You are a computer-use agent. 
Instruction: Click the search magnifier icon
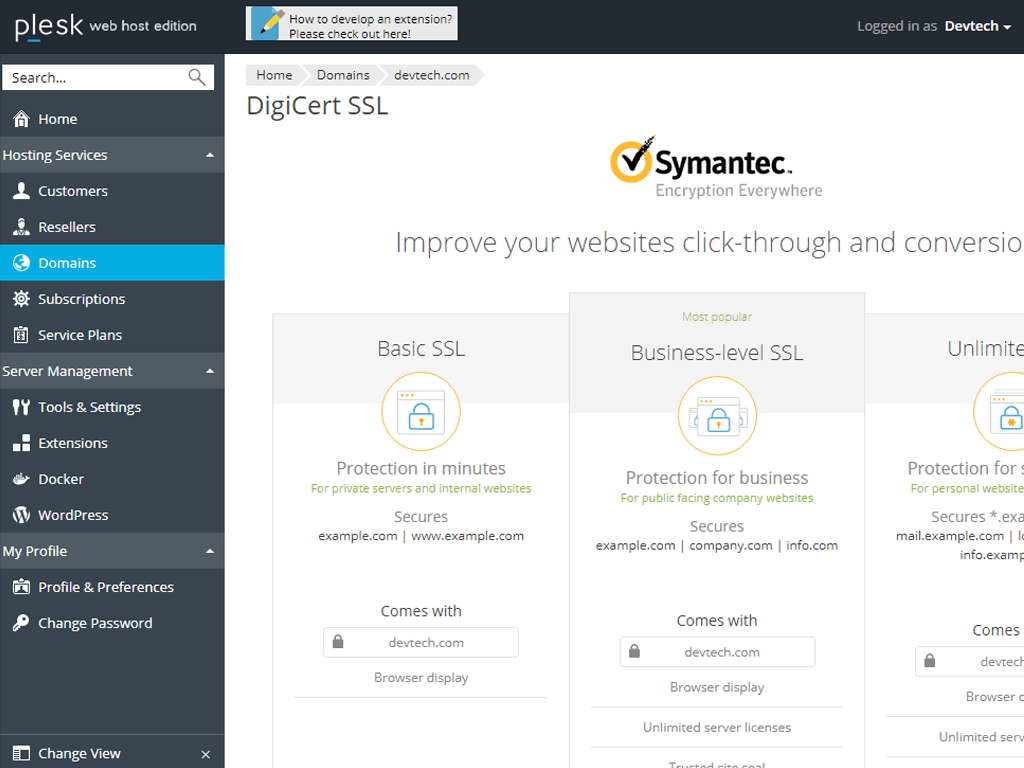(197, 77)
